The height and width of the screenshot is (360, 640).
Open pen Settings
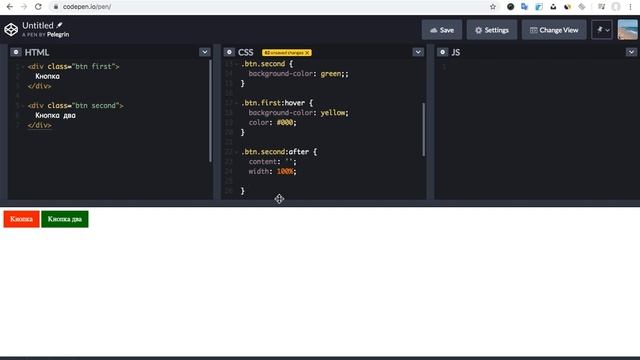point(492,30)
